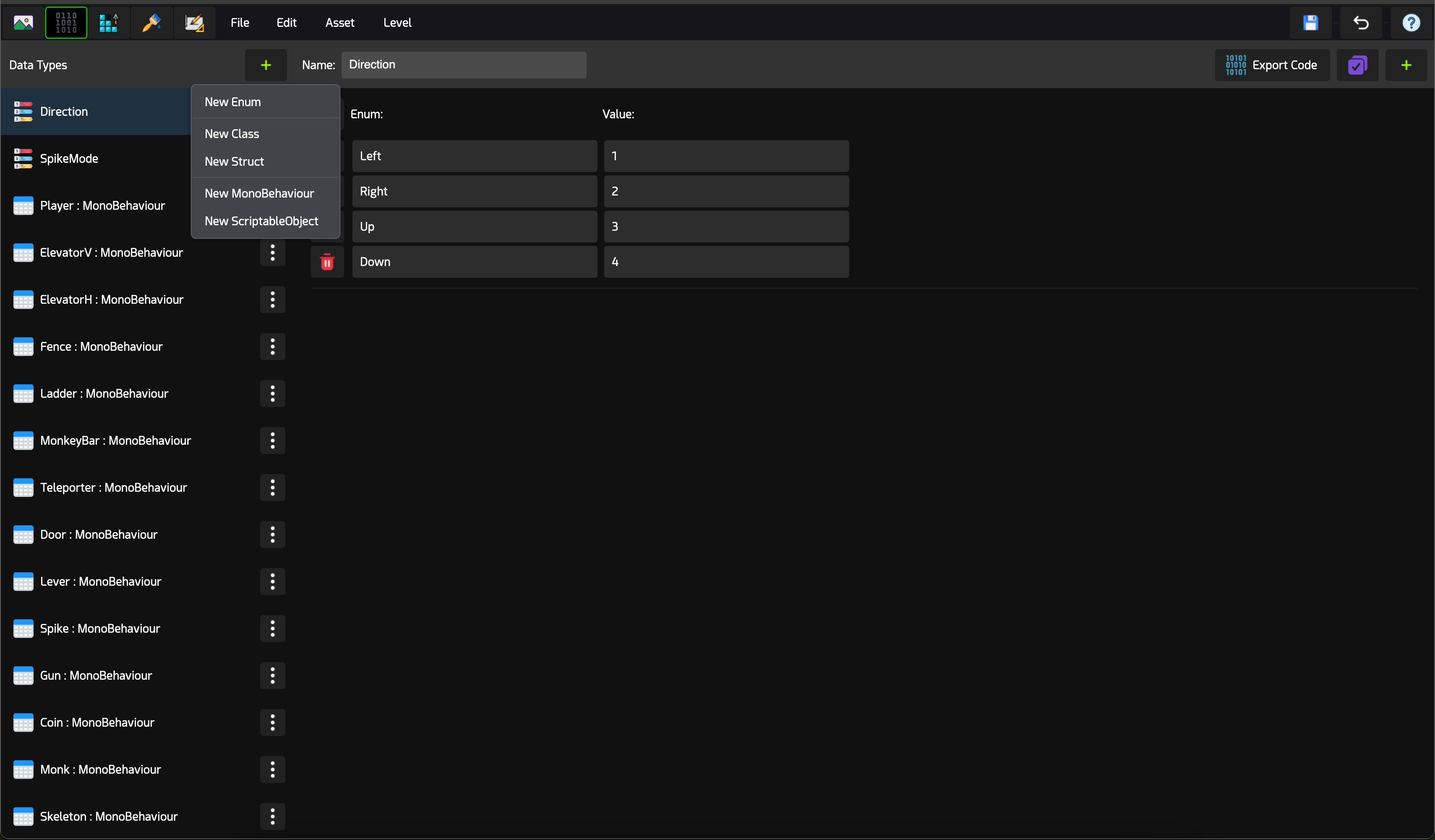Open the tile grid editor icon
This screenshot has width=1435, height=840.
tap(108, 23)
